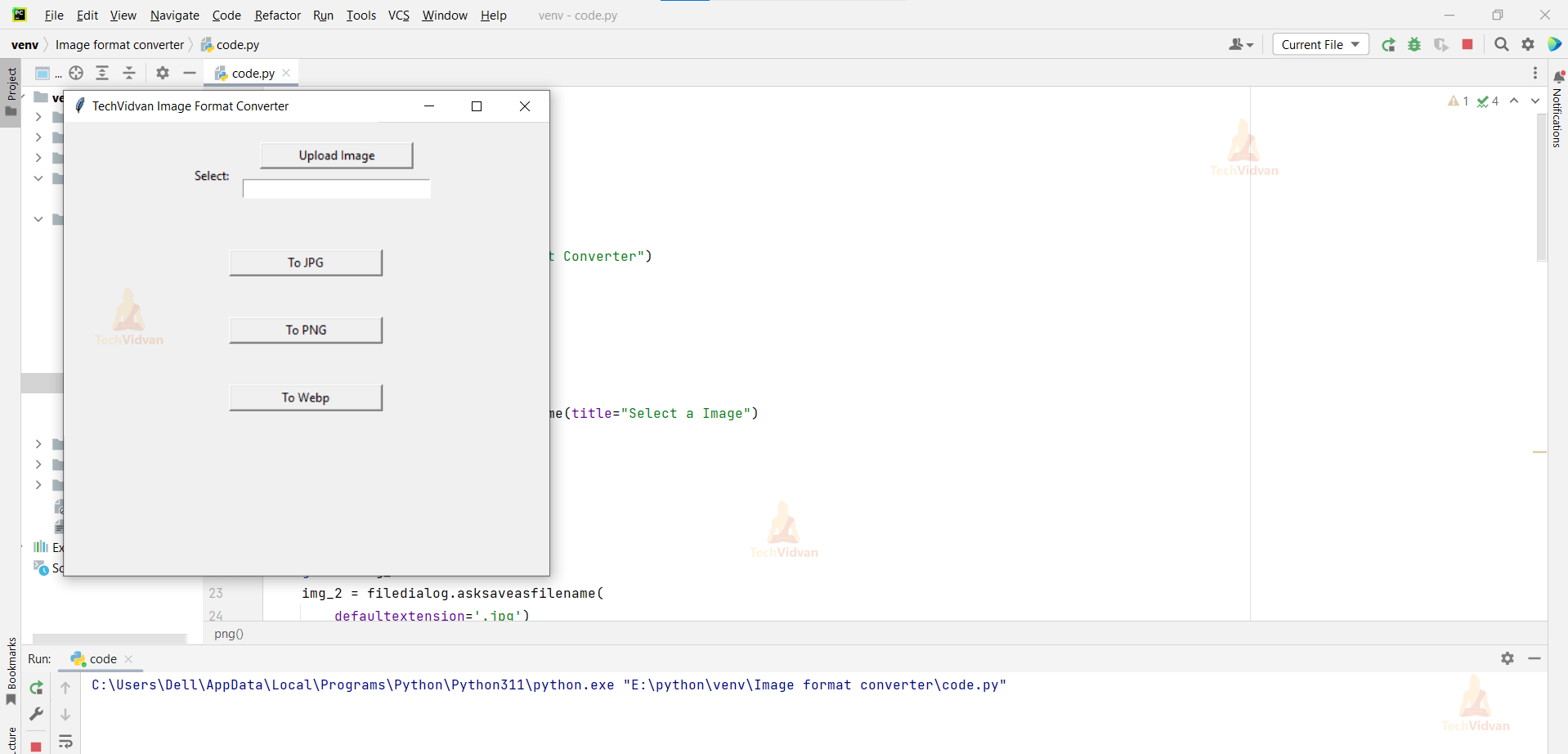Viewport: 1568px width, 754px height.
Task: Toggle soft-wrap in the run console output
Action: point(65,742)
